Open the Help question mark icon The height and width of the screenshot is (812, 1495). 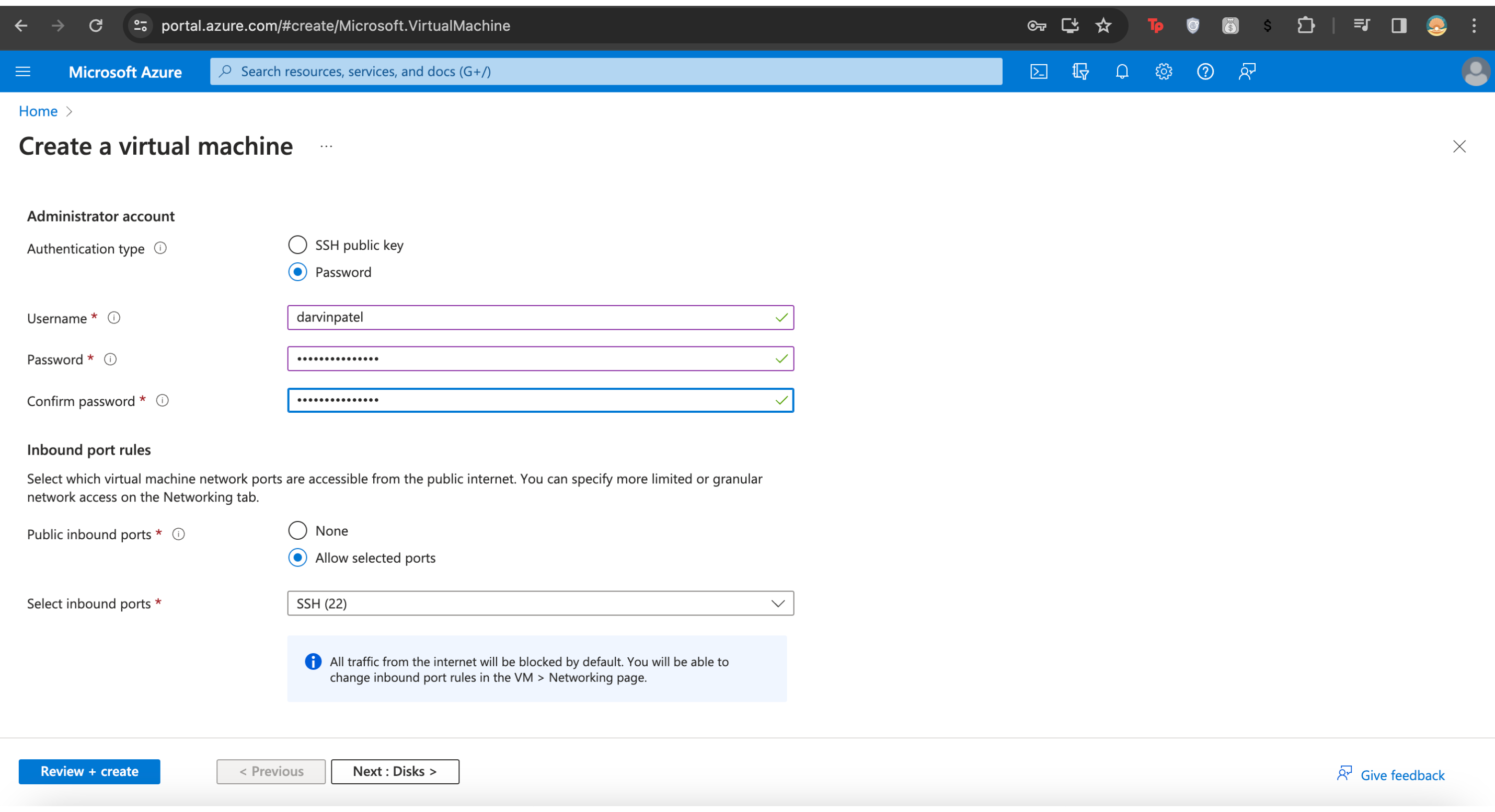pos(1205,72)
